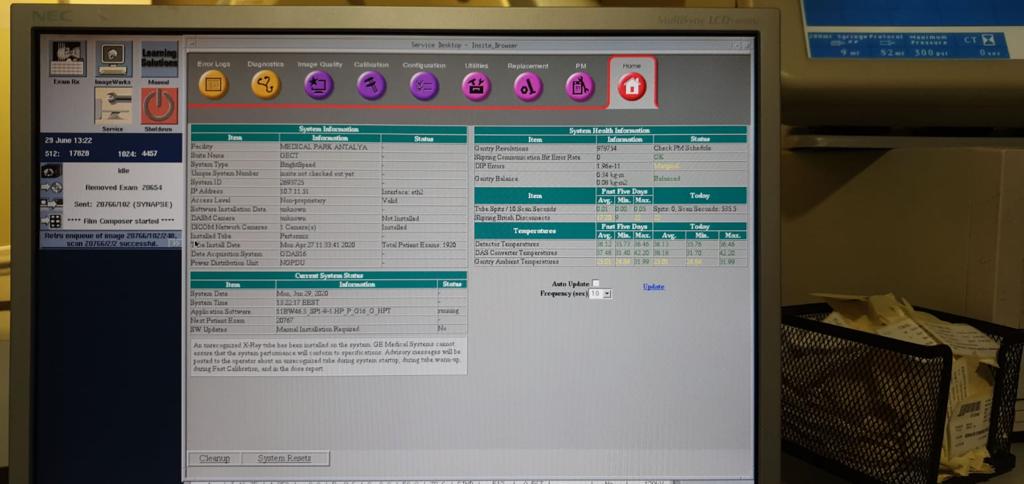Click the Current System Status header
The image size is (1024, 484).
tap(328, 276)
